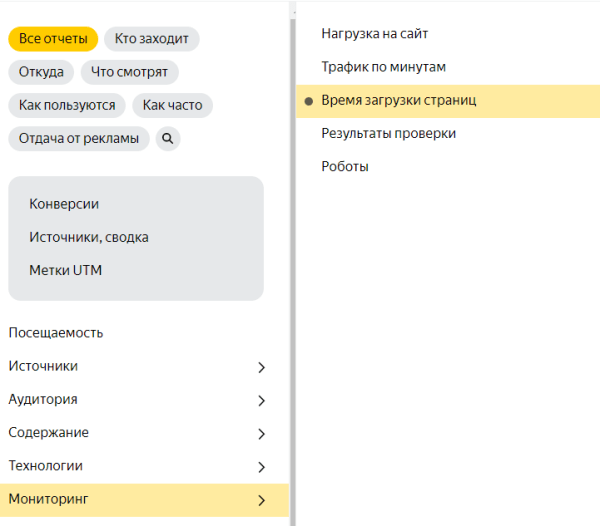600x526 pixels.
Task: Open the 'Конверсии' report link
Action: click(64, 203)
